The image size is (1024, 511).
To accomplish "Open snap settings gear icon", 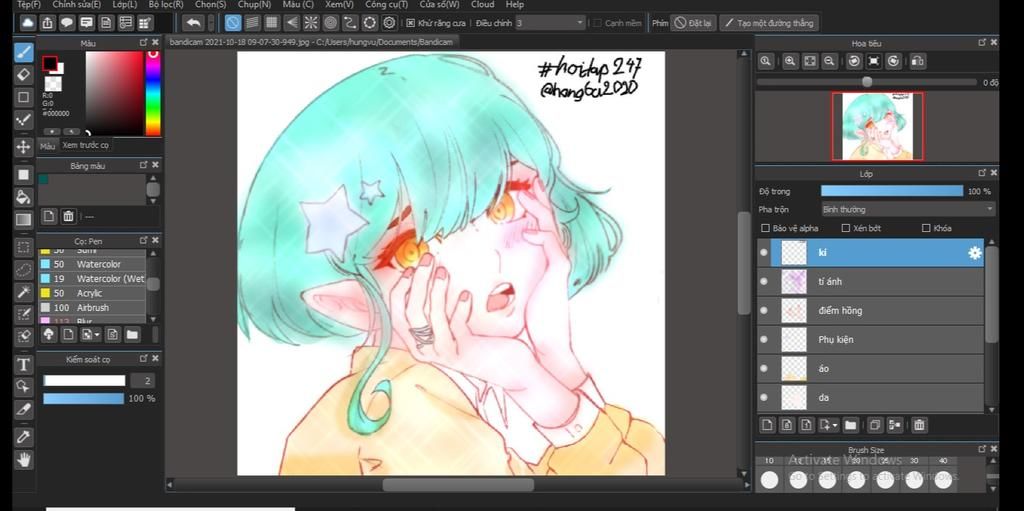I will point(389,23).
